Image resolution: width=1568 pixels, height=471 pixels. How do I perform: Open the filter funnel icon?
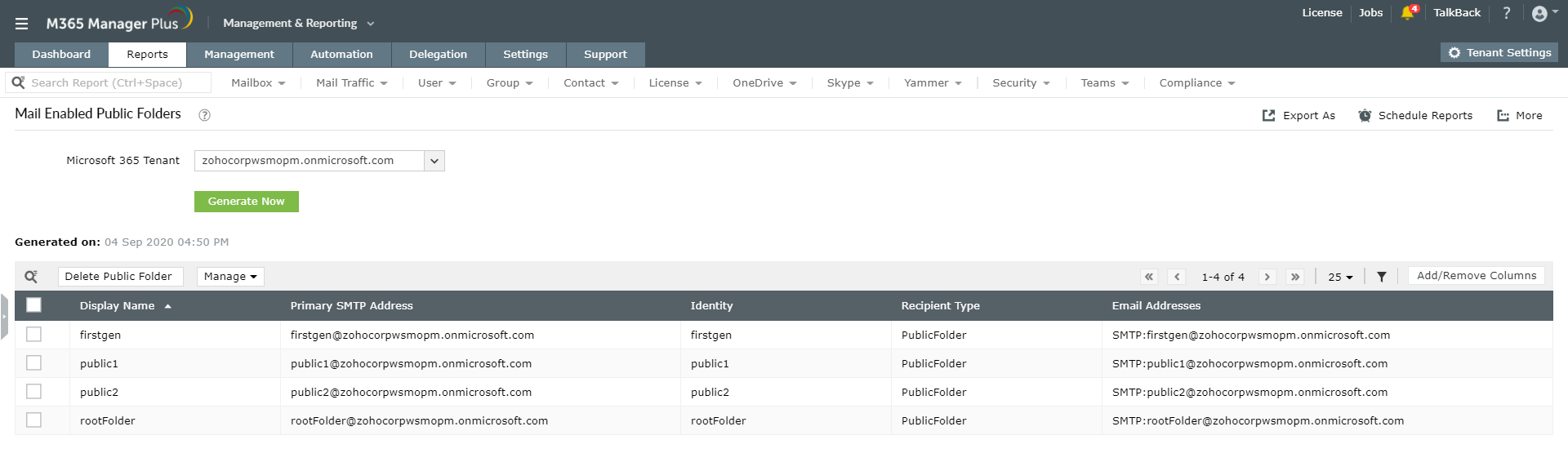click(1382, 277)
